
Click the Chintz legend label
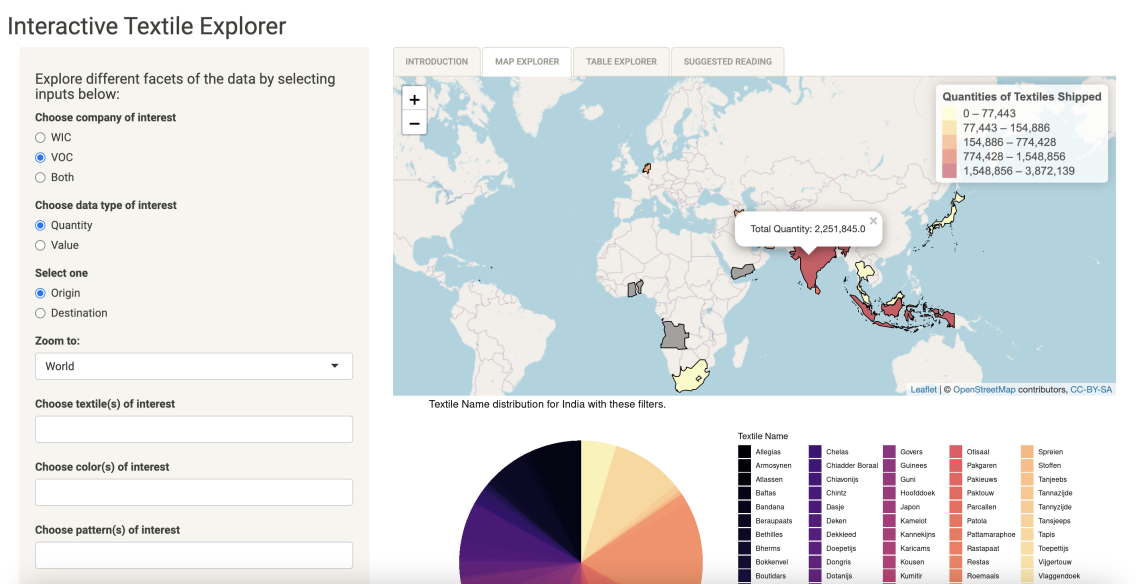click(x=836, y=493)
